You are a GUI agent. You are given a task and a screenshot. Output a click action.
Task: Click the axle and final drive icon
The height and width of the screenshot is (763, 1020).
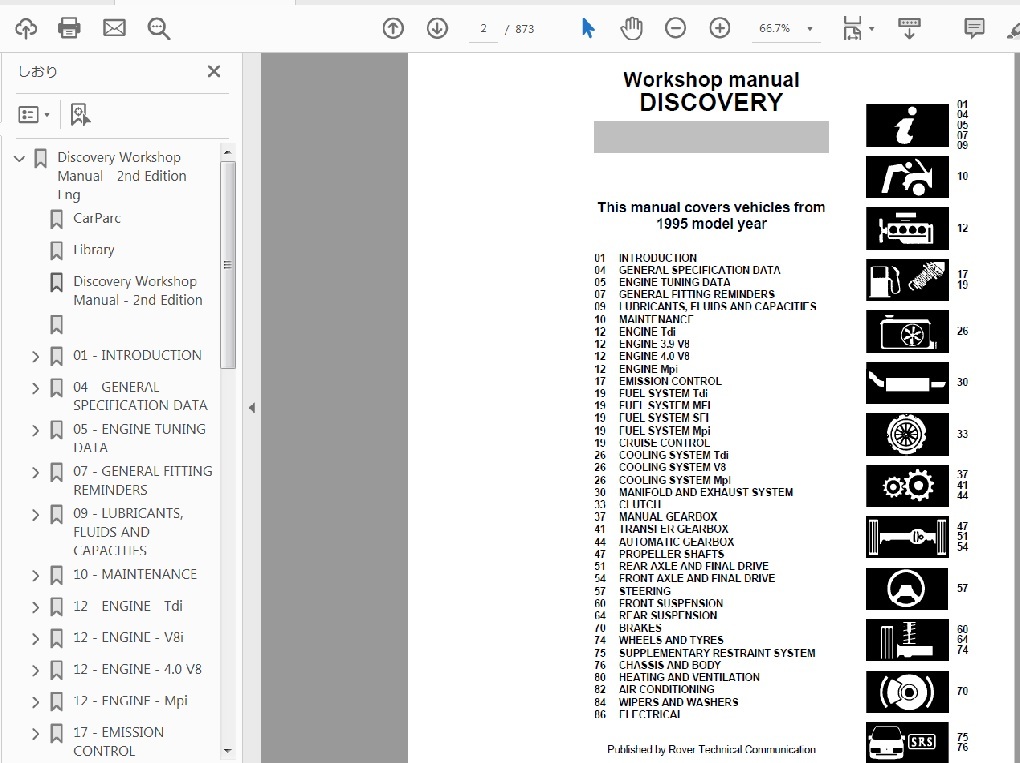click(907, 537)
